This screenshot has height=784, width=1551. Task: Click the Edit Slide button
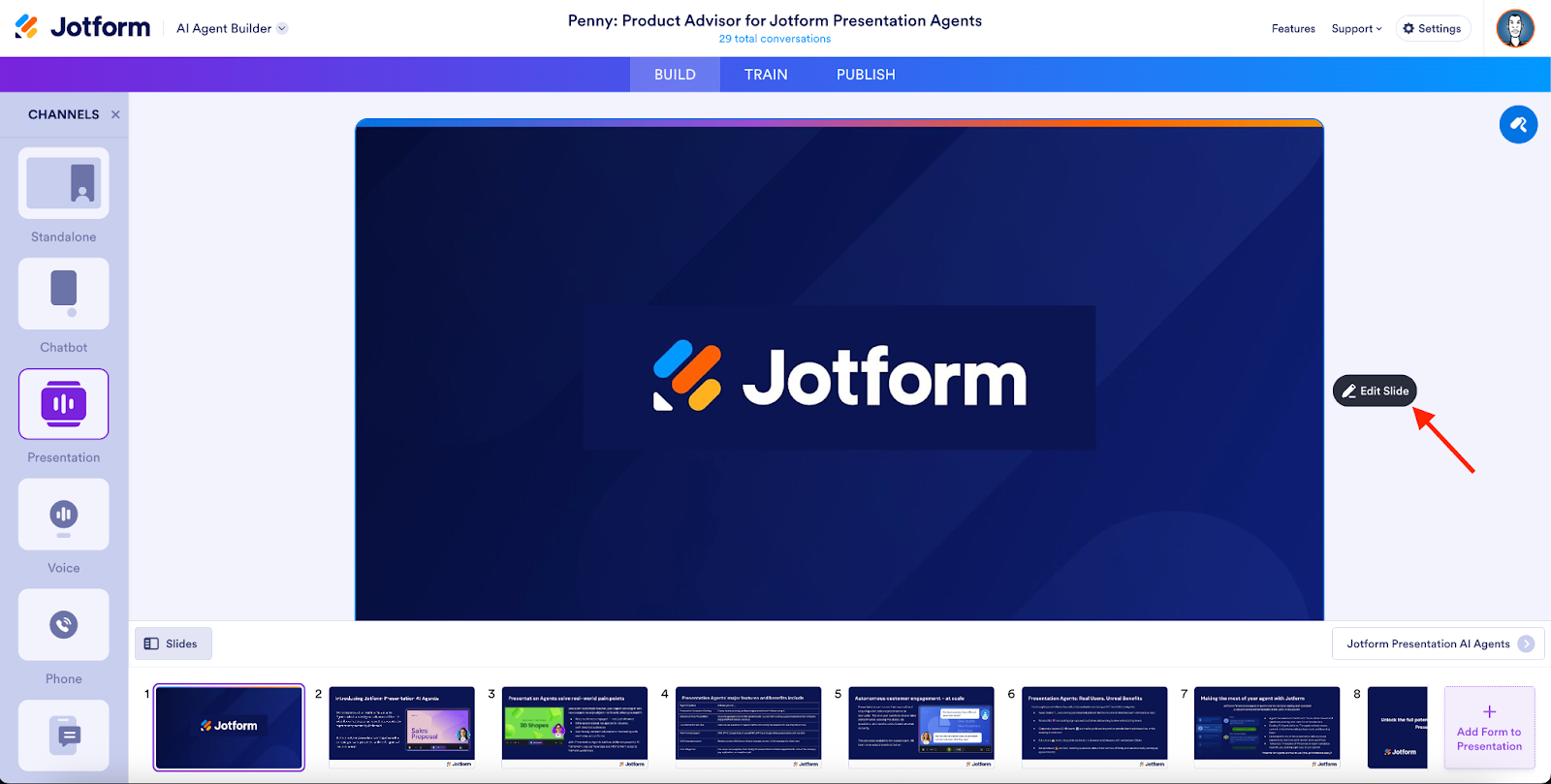(1375, 391)
